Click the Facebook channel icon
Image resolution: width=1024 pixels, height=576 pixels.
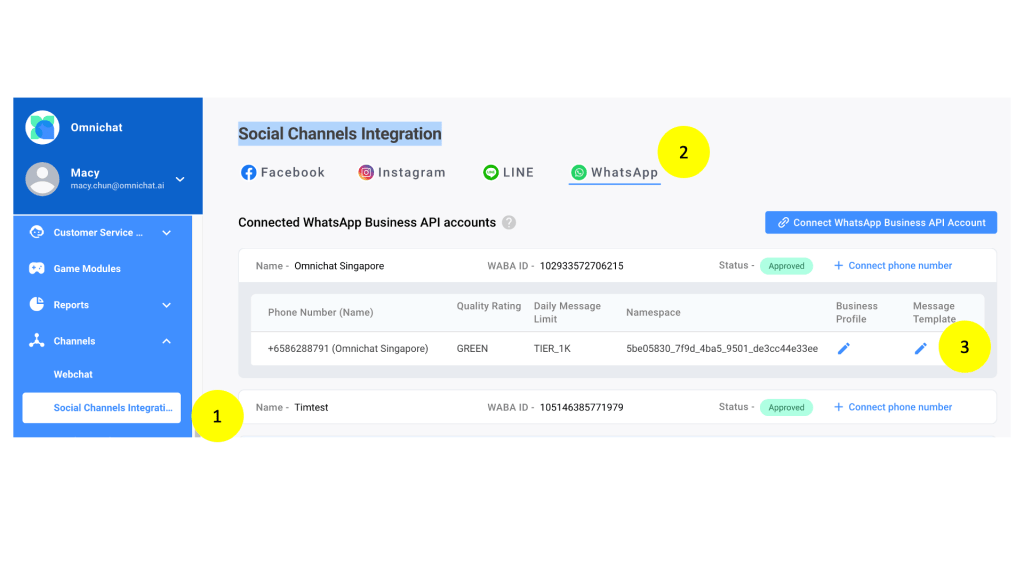coord(248,171)
